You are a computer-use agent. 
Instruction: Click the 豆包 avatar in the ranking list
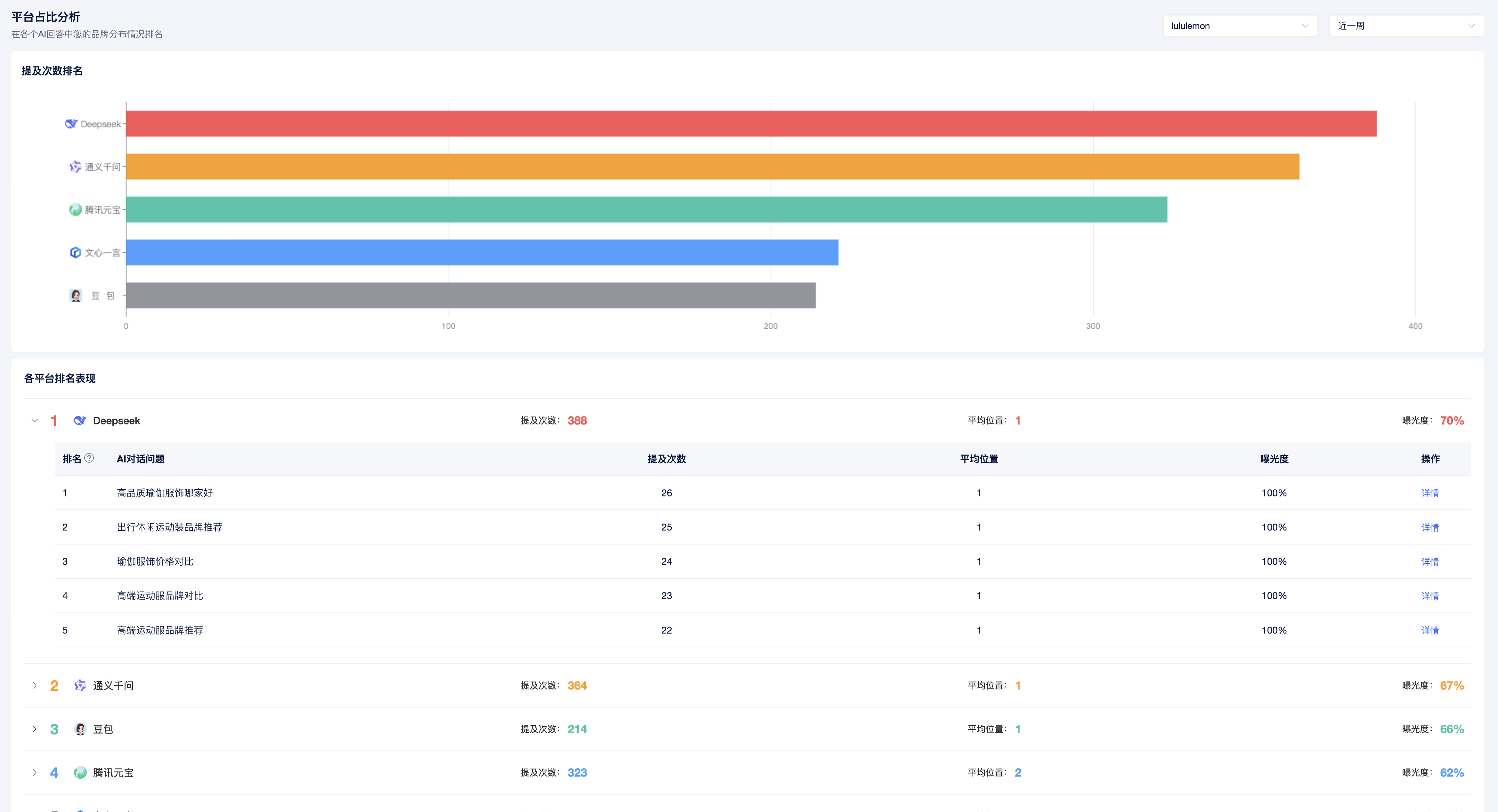[80, 729]
